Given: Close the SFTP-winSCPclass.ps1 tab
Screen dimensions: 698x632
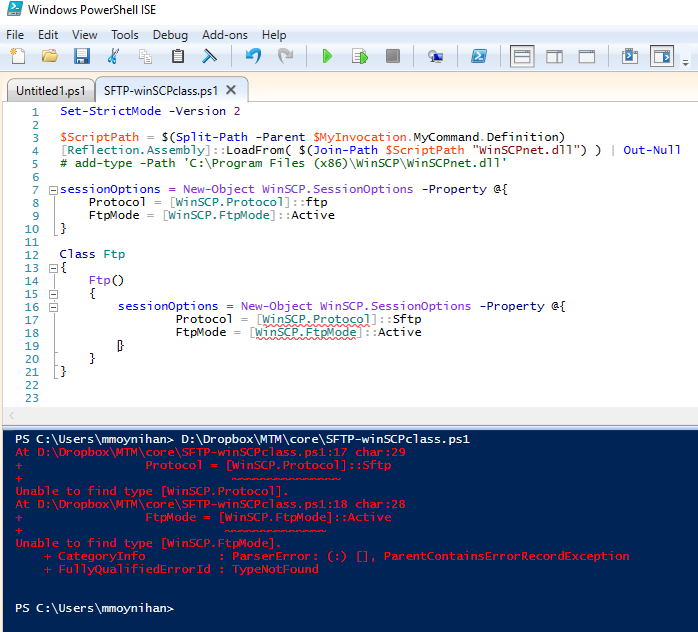Looking at the screenshot, I should pos(231,90).
